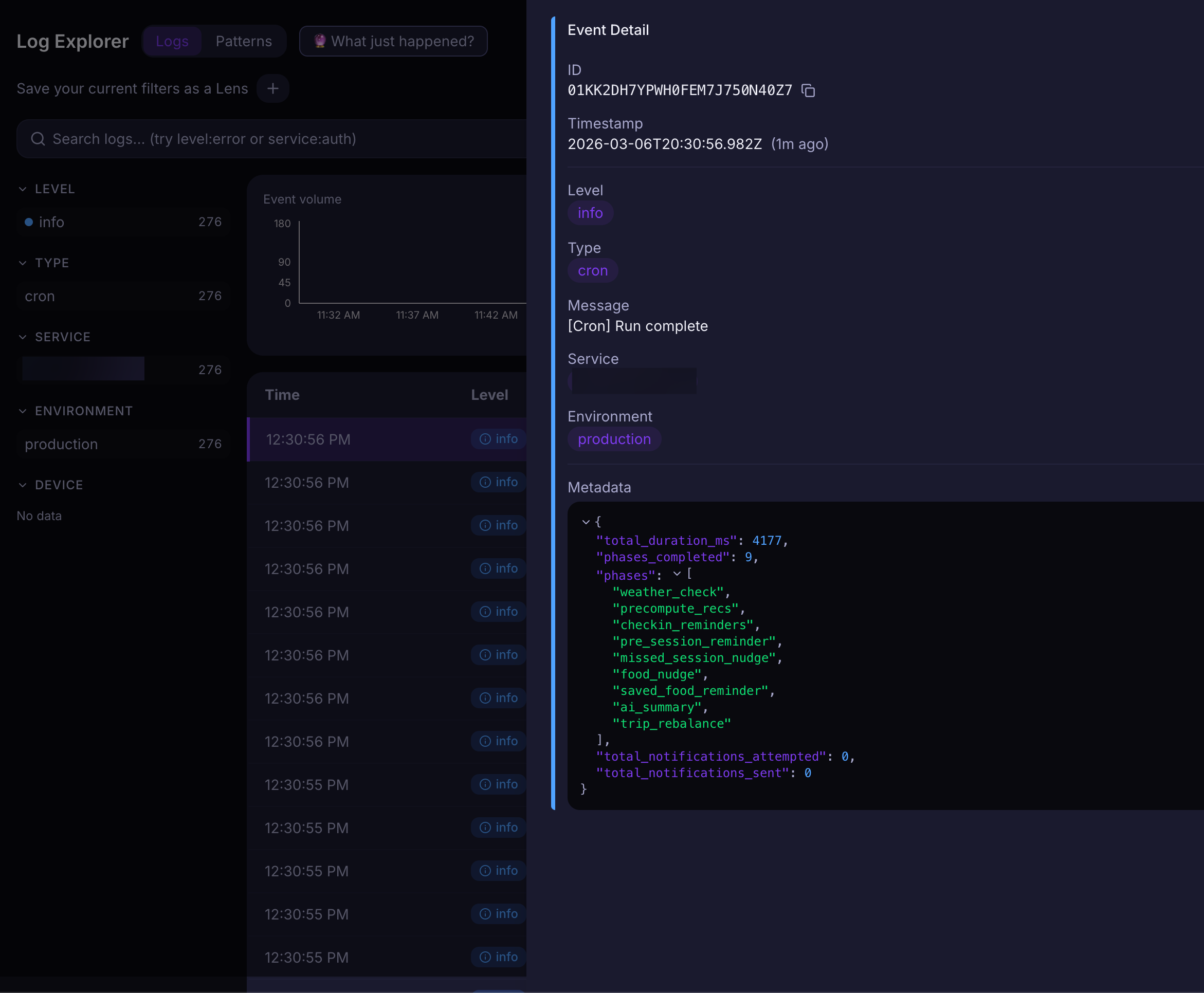Screen dimensions: 1204x993
Task: Select the Logs tab
Action: (x=172, y=41)
